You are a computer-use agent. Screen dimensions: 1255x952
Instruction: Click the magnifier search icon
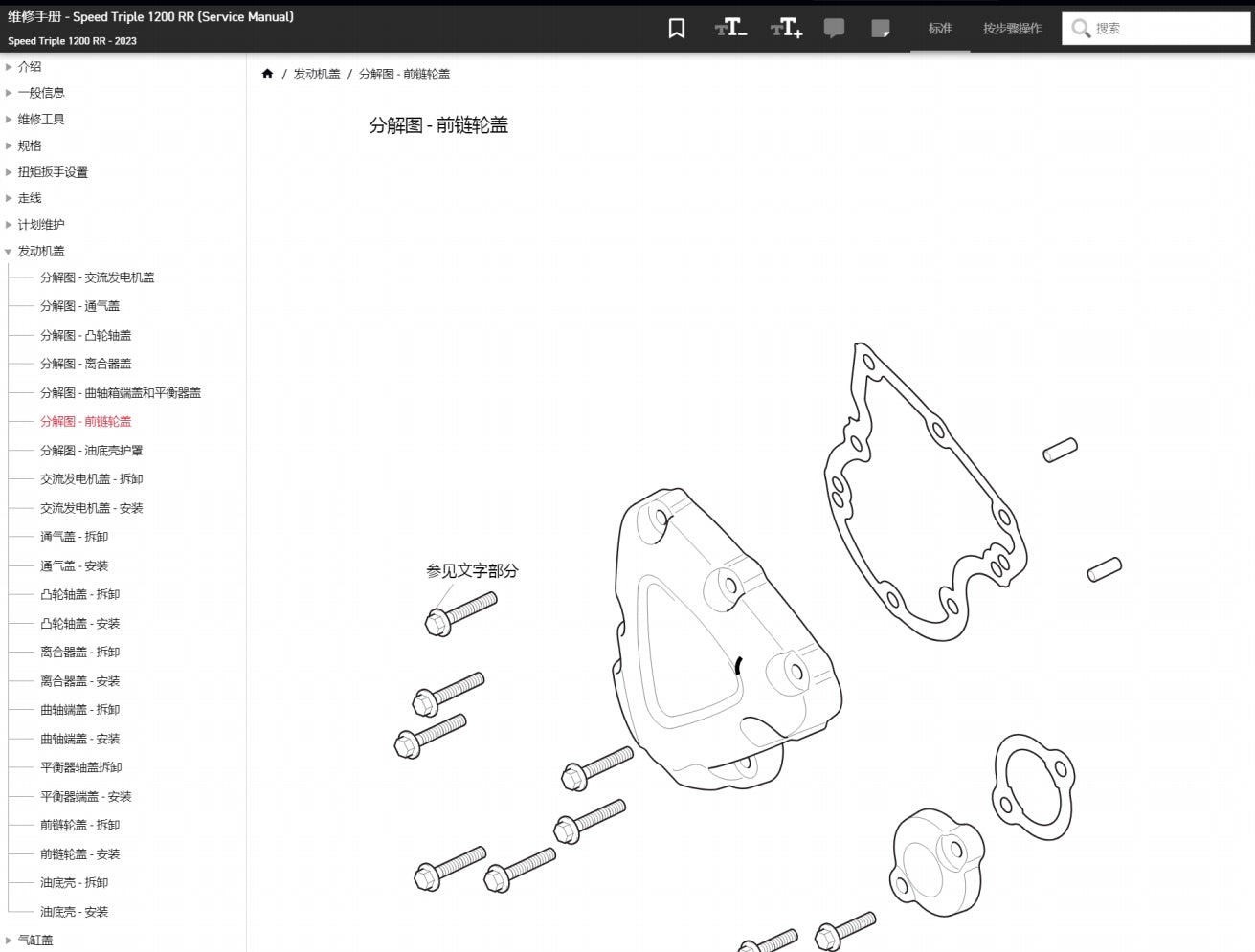[1081, 29]
